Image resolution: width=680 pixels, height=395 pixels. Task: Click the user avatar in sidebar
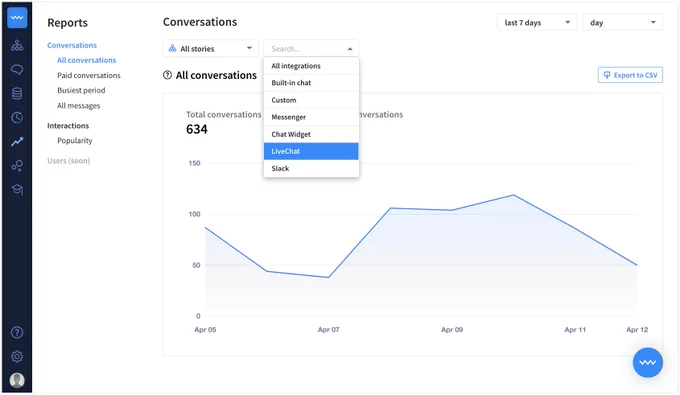pos(17,380)
